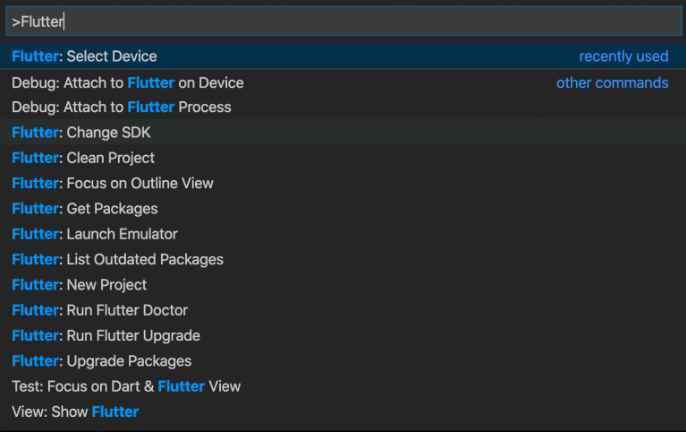This screenshot has width=686, height=432.
Task: Select 'Flutter: Change SDK' command
Action: point(81,132)
